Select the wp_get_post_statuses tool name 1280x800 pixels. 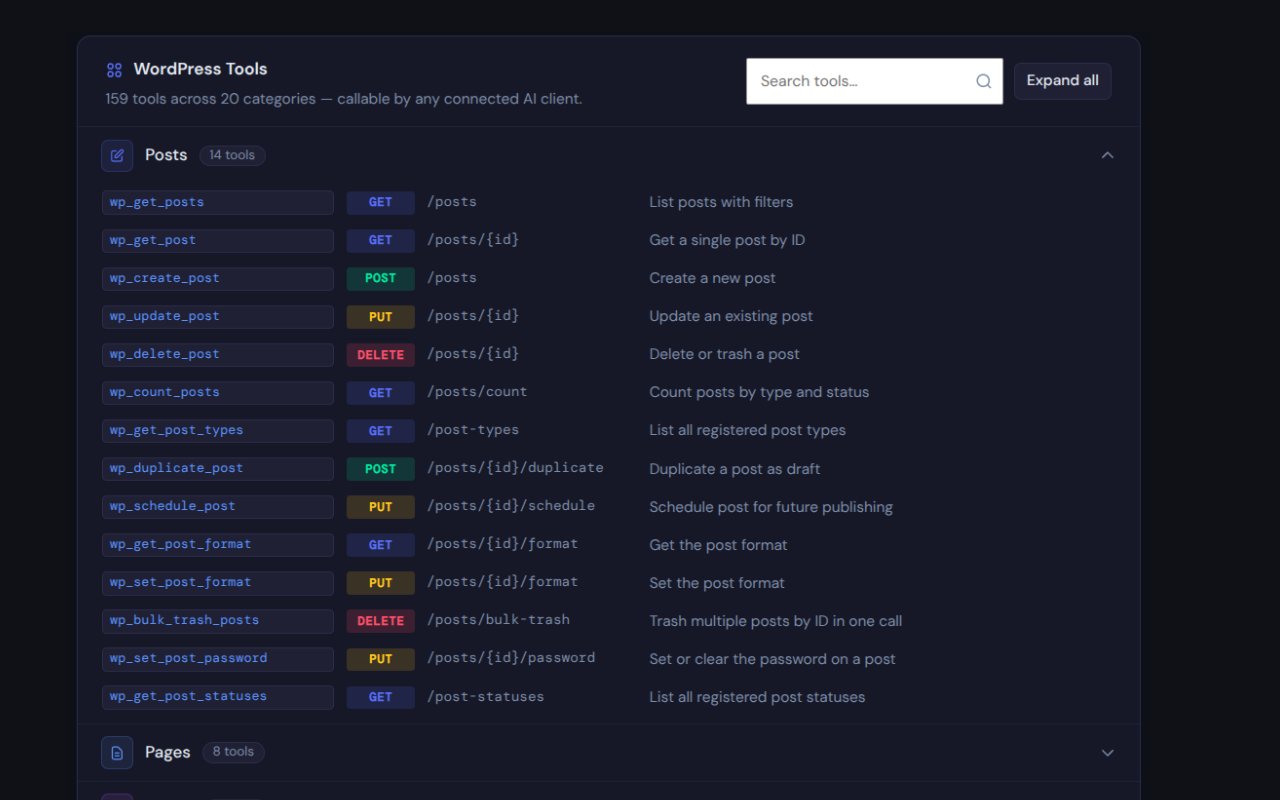click(x=218, y=696)
